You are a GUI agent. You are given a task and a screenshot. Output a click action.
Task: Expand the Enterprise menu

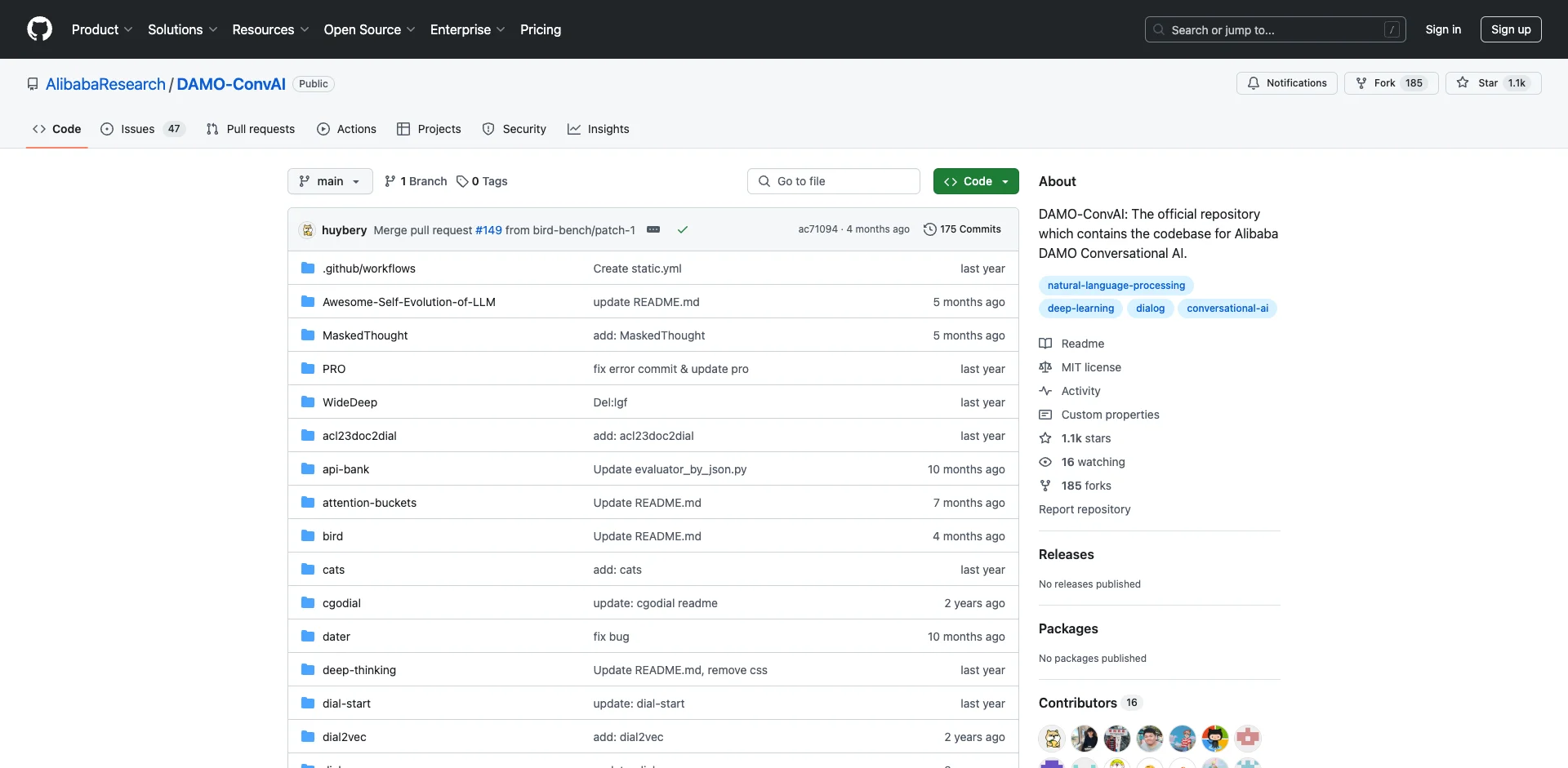(x=468, y=29)
